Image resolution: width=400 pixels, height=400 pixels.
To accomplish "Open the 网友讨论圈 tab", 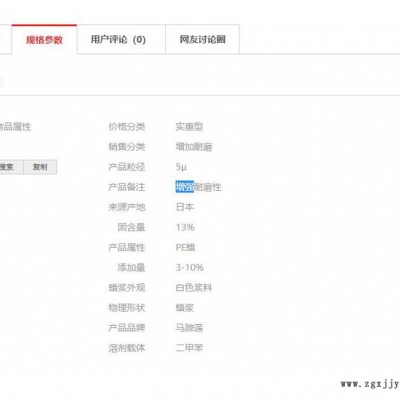I will 202,39.
